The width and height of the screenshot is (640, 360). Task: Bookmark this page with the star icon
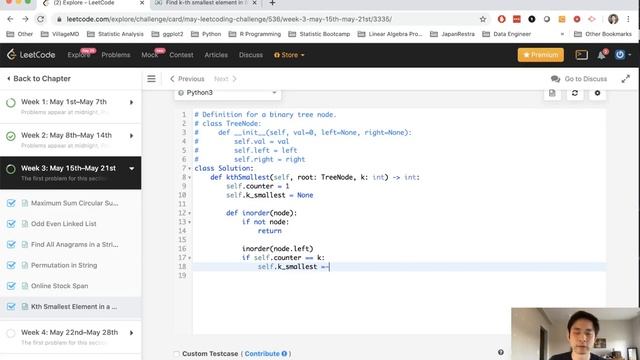pyautogui.click(x=483, y=19)
